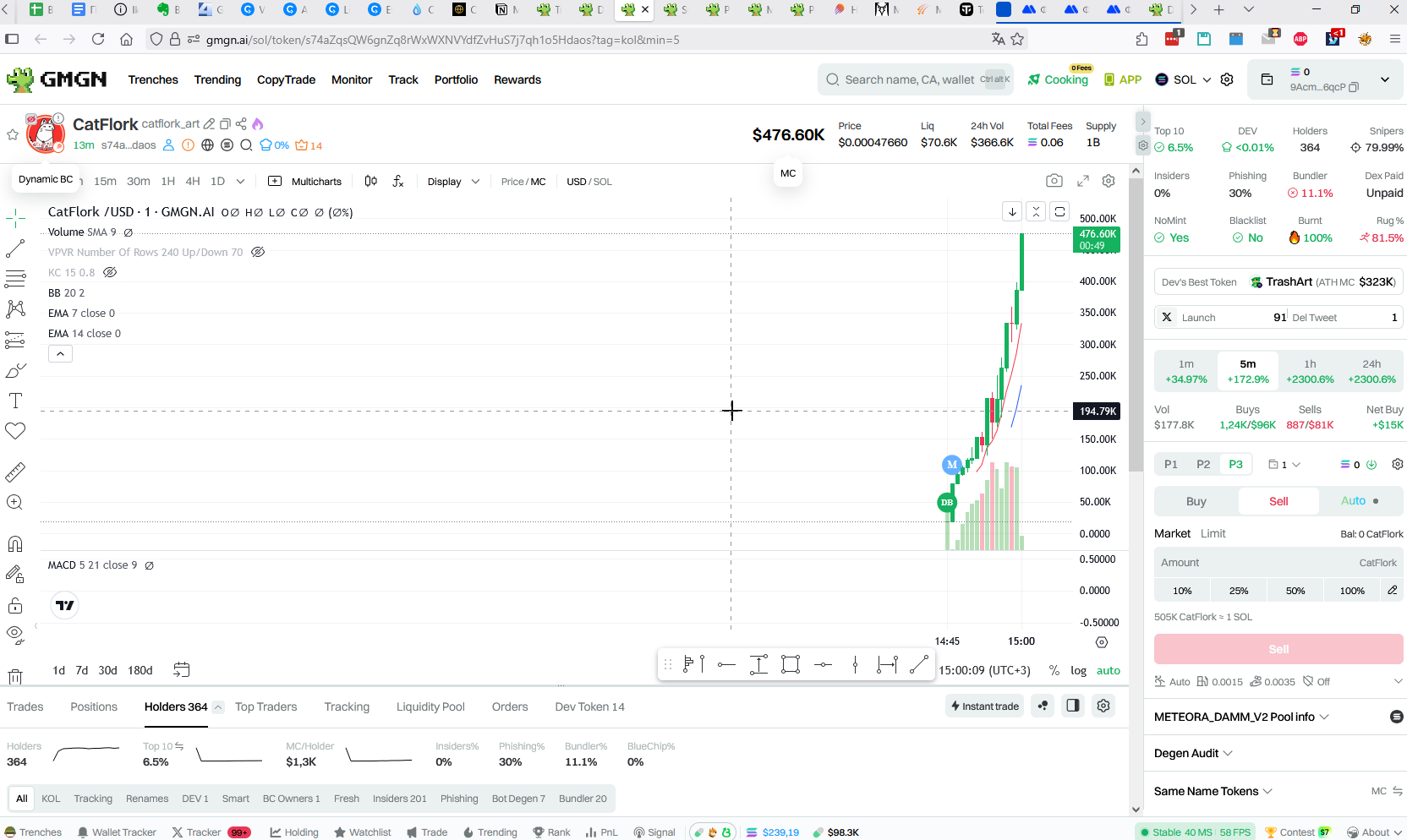This screenshot has width=1407, height=840.
Task: Select the crosshair cursor tool
Action: [x=15, y=219]
